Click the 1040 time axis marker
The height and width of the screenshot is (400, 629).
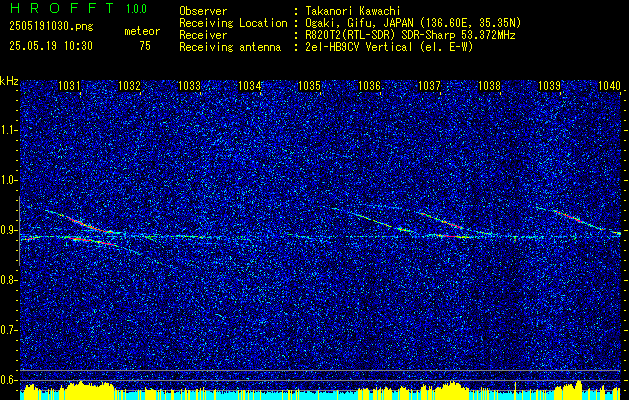(x=609, y=86)
